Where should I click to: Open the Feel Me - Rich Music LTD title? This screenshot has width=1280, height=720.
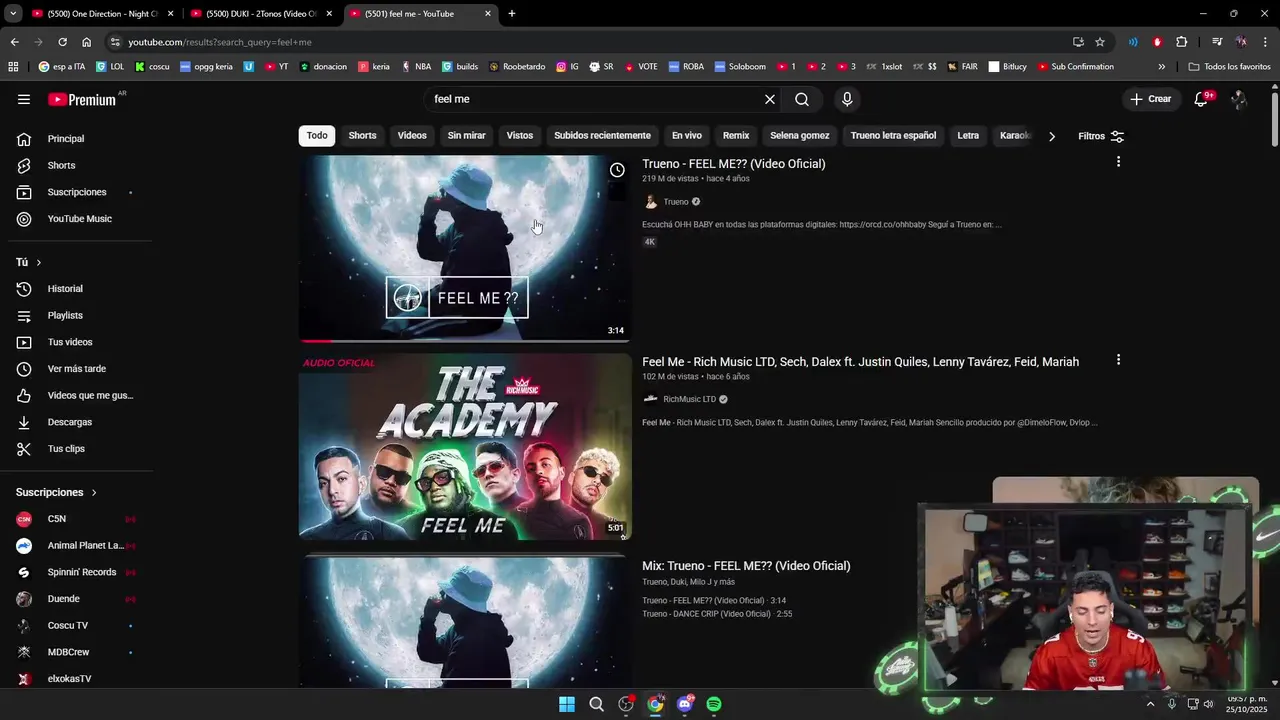[x=860, y=362]
